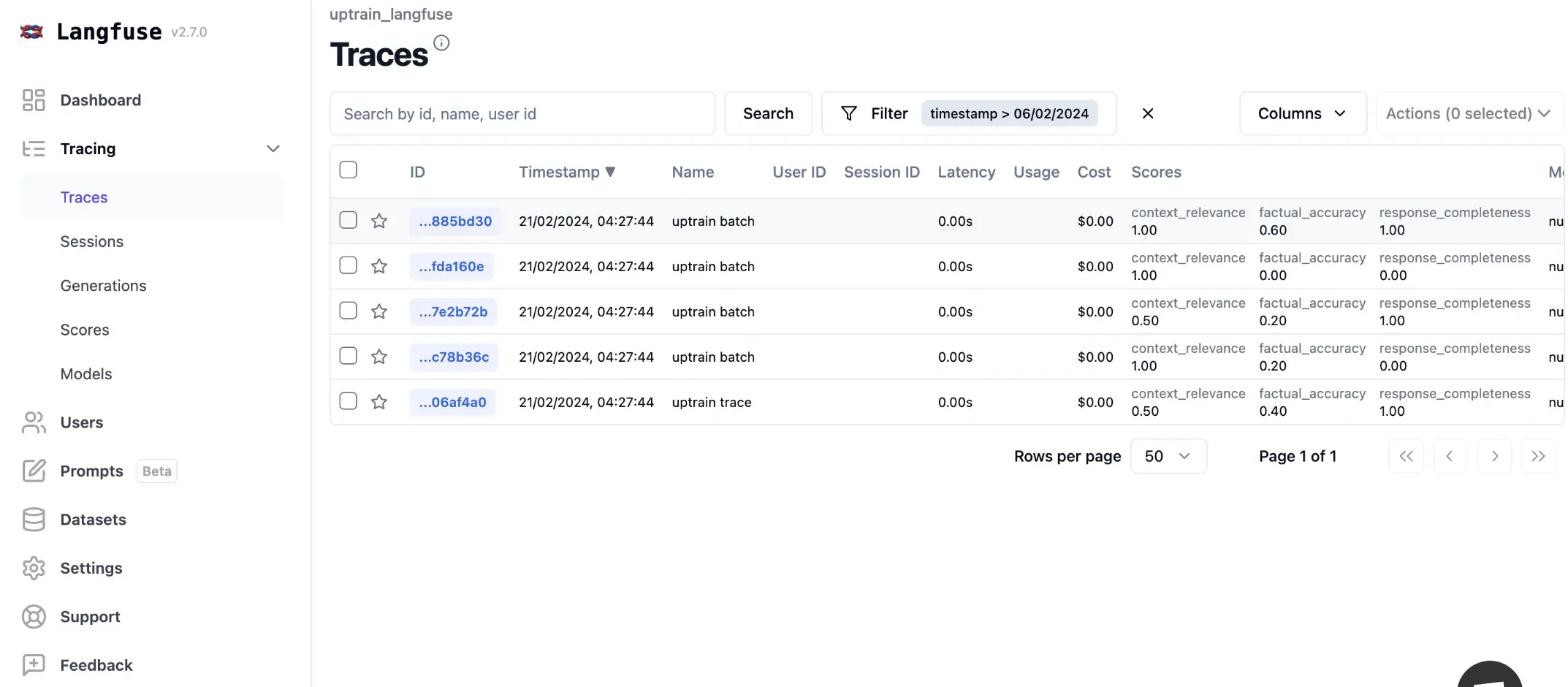Click the Search button
Image resolution: width=1568 pixels, height=687 pixels.
coord(768,113)
